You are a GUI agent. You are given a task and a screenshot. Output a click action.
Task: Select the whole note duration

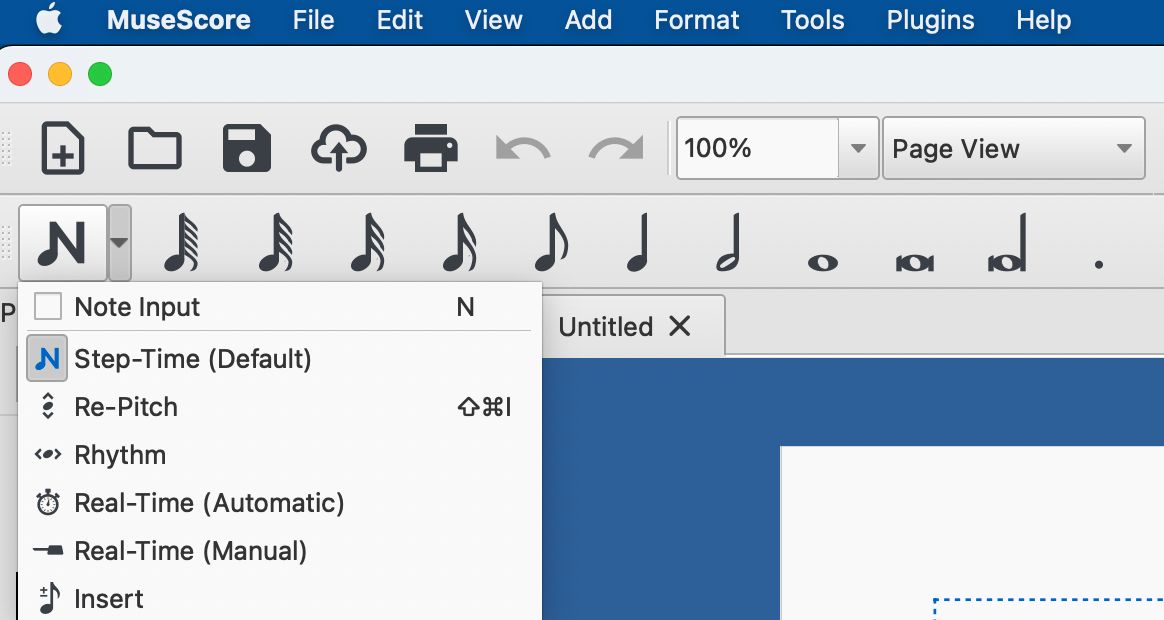pyautogui.click(x=823, y=263)
